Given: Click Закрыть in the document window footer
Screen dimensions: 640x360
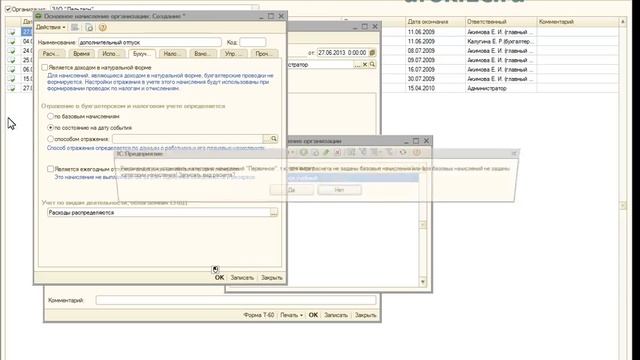Looking at the screenshot, I should pyautogui.click(x=365, y=315).
